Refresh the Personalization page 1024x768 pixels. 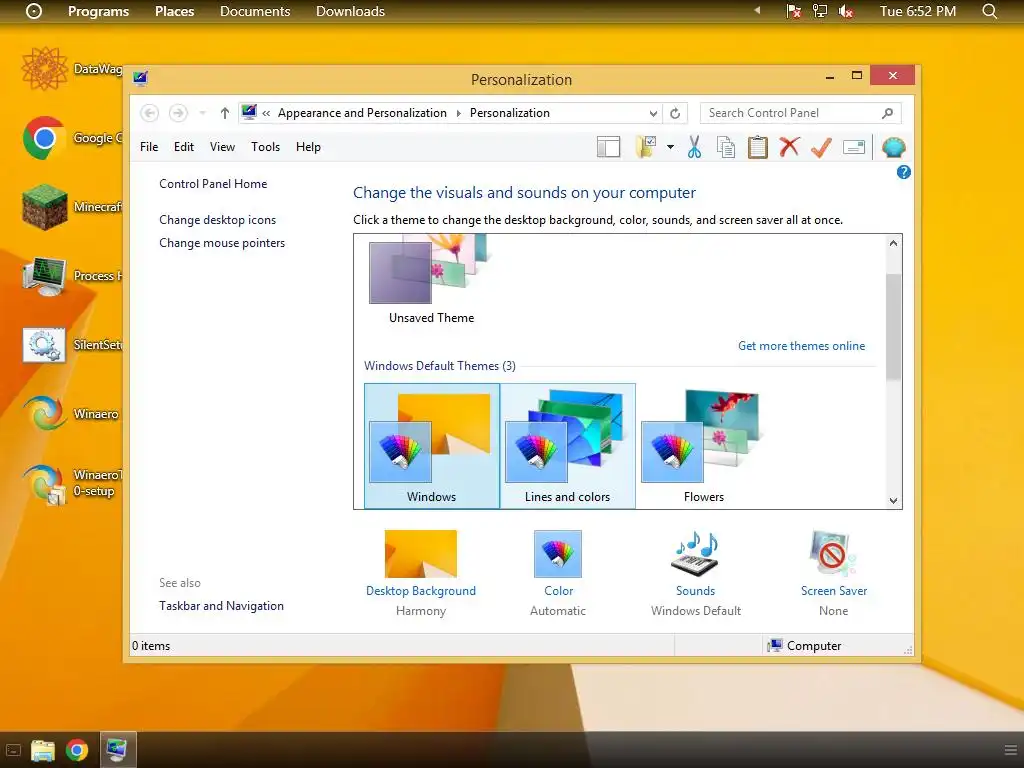pyautogui.click(x=675, y=113)
